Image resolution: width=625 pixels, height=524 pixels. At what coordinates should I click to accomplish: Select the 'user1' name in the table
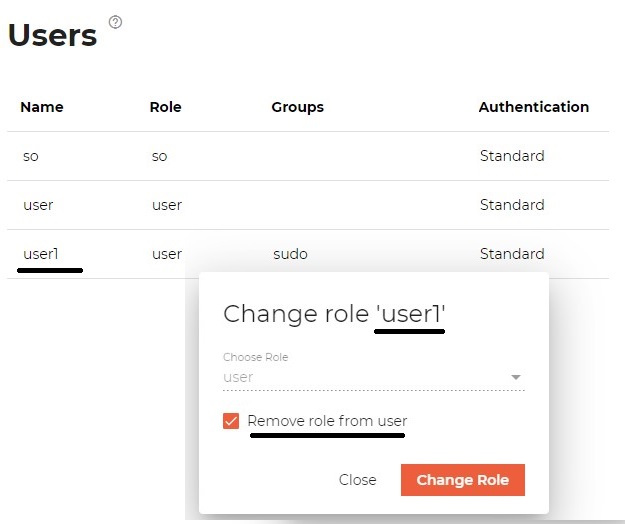pos(41,254)
